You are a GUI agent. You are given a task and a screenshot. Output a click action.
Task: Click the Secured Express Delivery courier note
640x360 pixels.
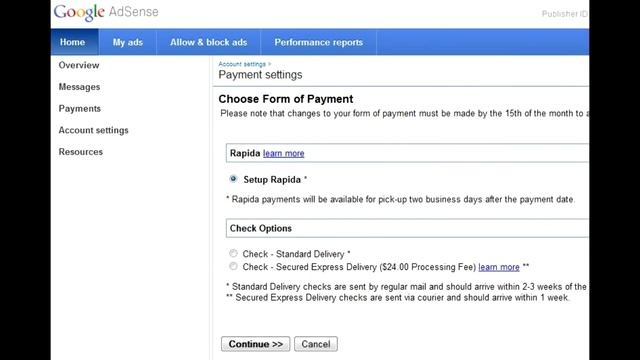tap(398, 298)
